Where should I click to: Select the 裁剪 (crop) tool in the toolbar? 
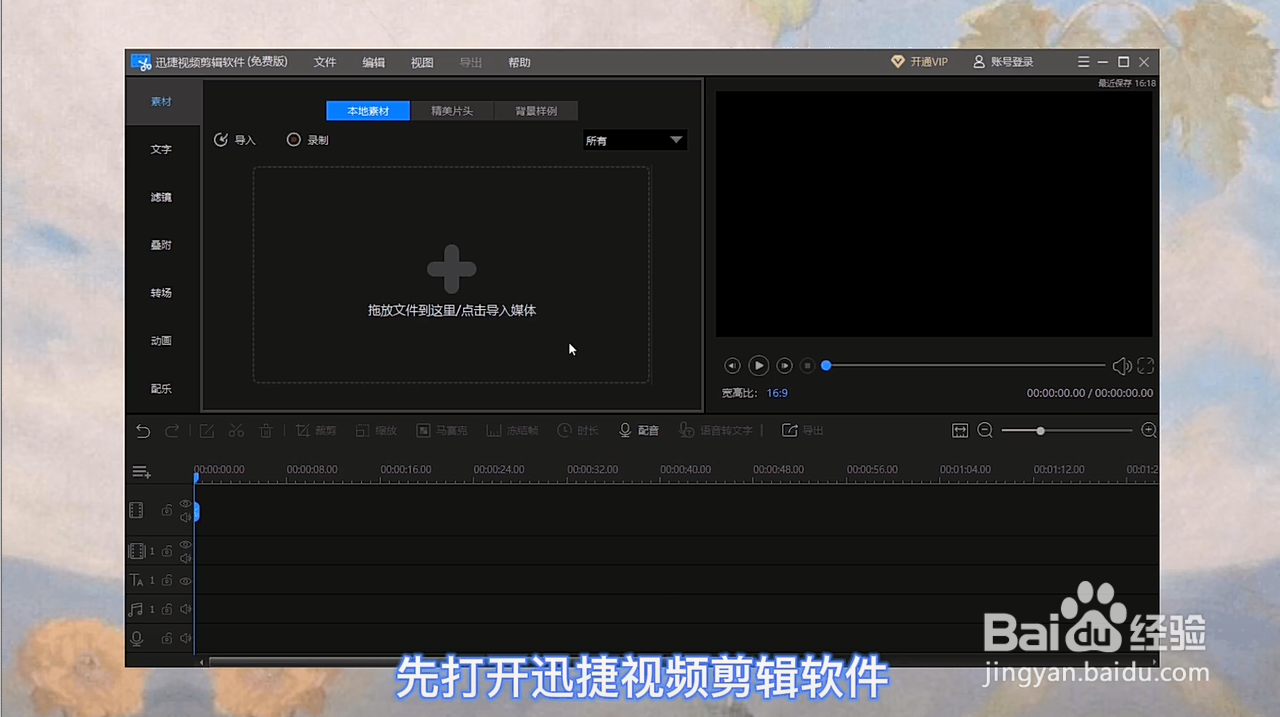(316, 430)
